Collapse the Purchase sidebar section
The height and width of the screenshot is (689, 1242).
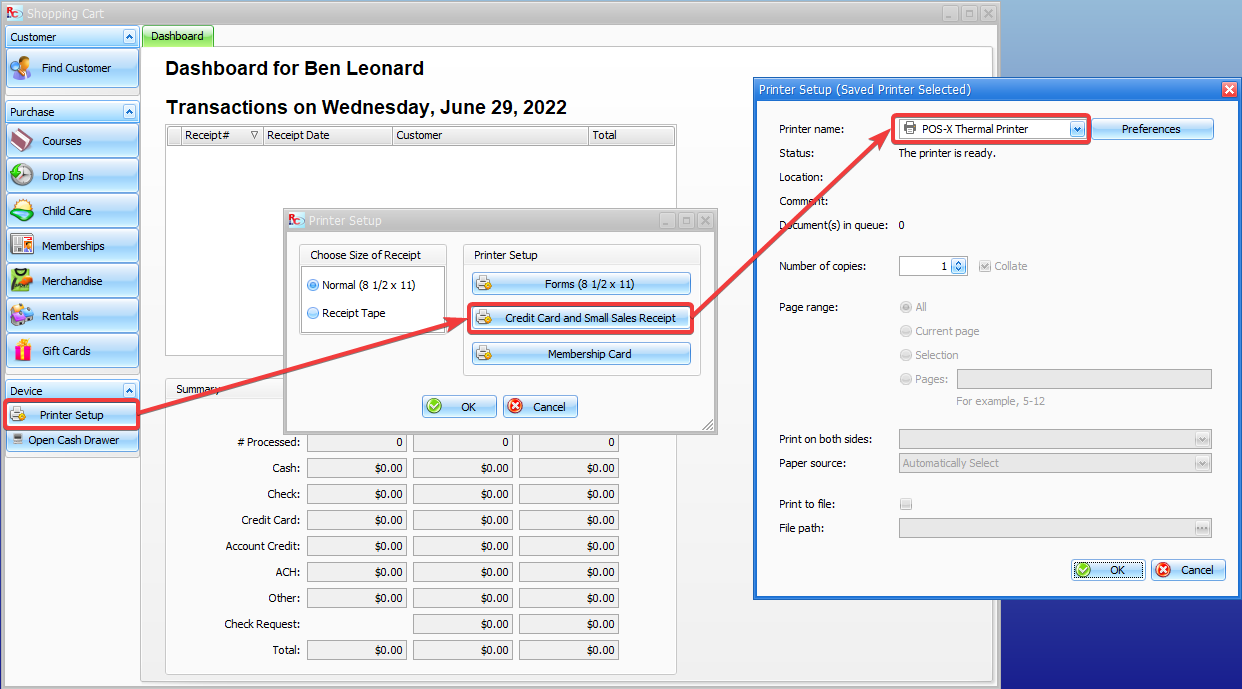129,112
